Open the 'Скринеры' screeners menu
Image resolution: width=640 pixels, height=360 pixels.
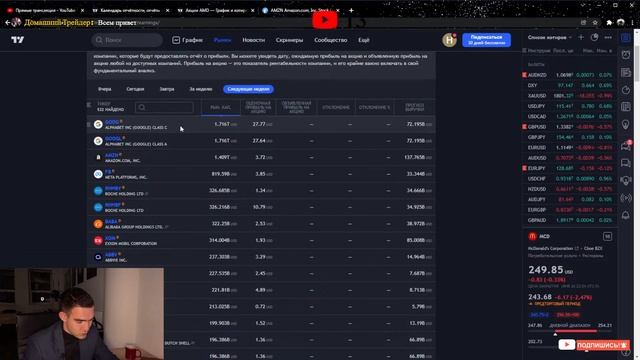point(289,40)
